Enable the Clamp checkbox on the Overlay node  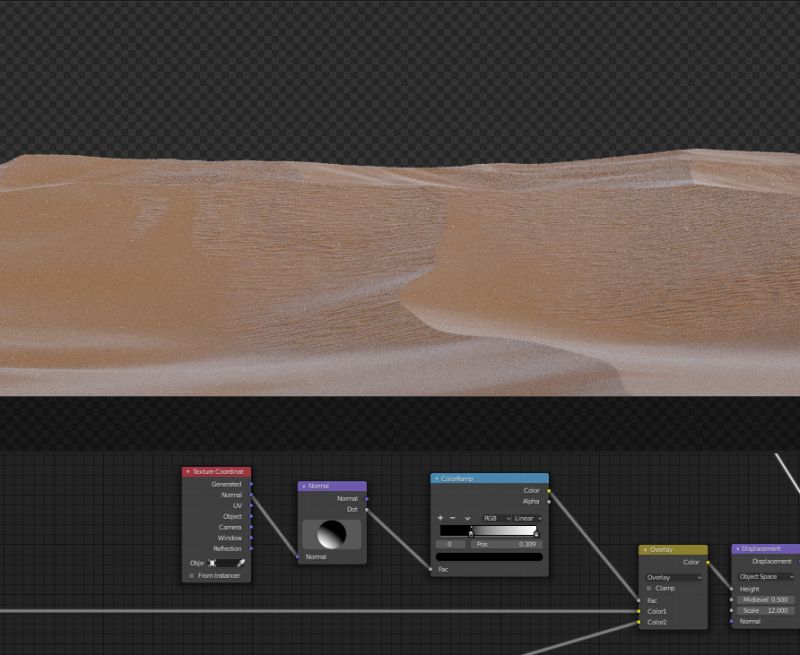(649, 588)
